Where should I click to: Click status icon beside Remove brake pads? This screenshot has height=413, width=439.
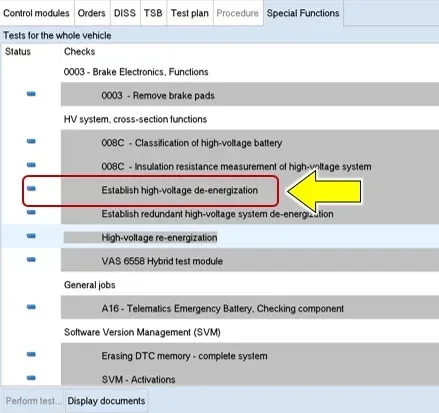coord(31,94)
